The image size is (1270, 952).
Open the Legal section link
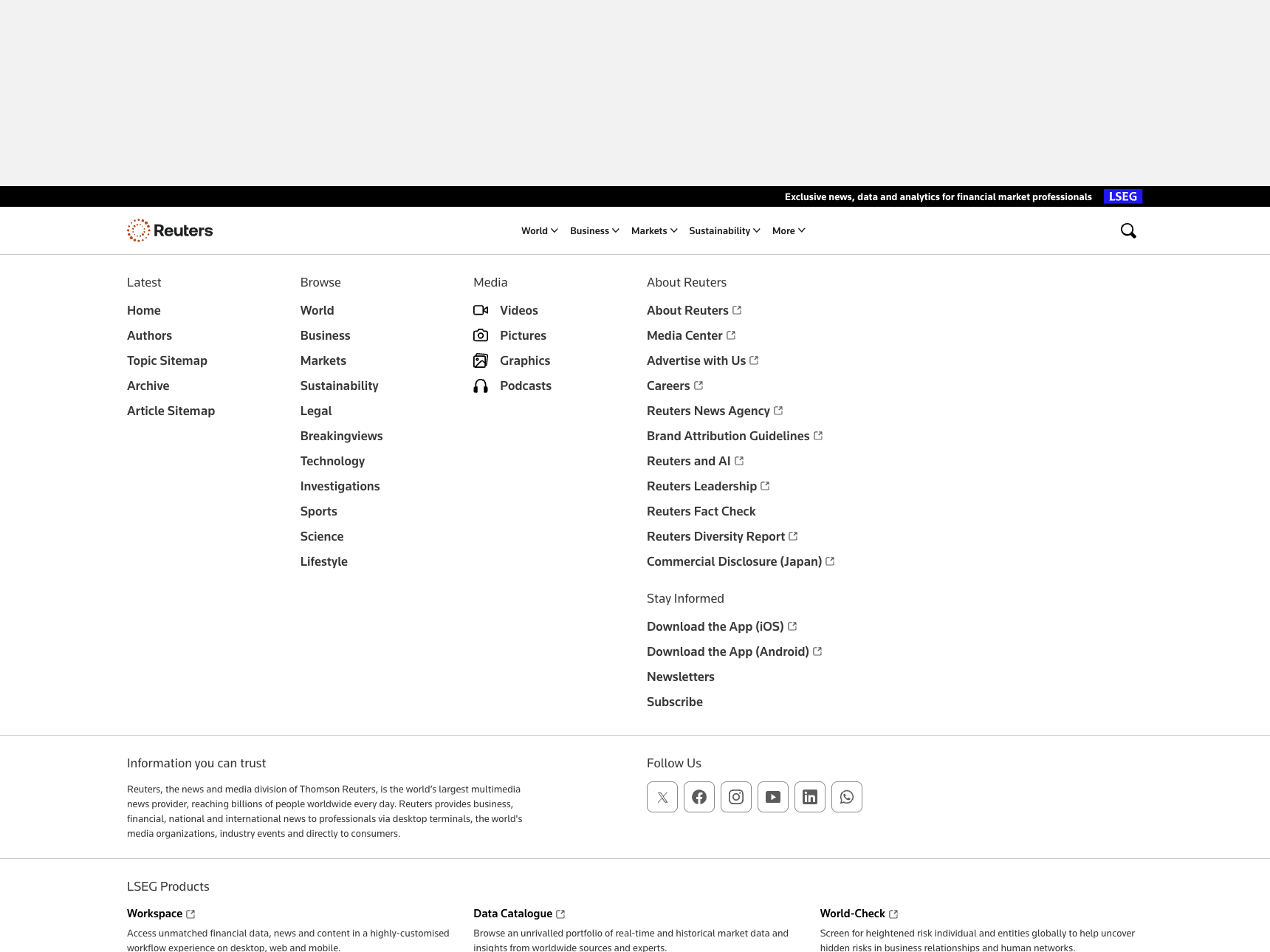point(316,411)
